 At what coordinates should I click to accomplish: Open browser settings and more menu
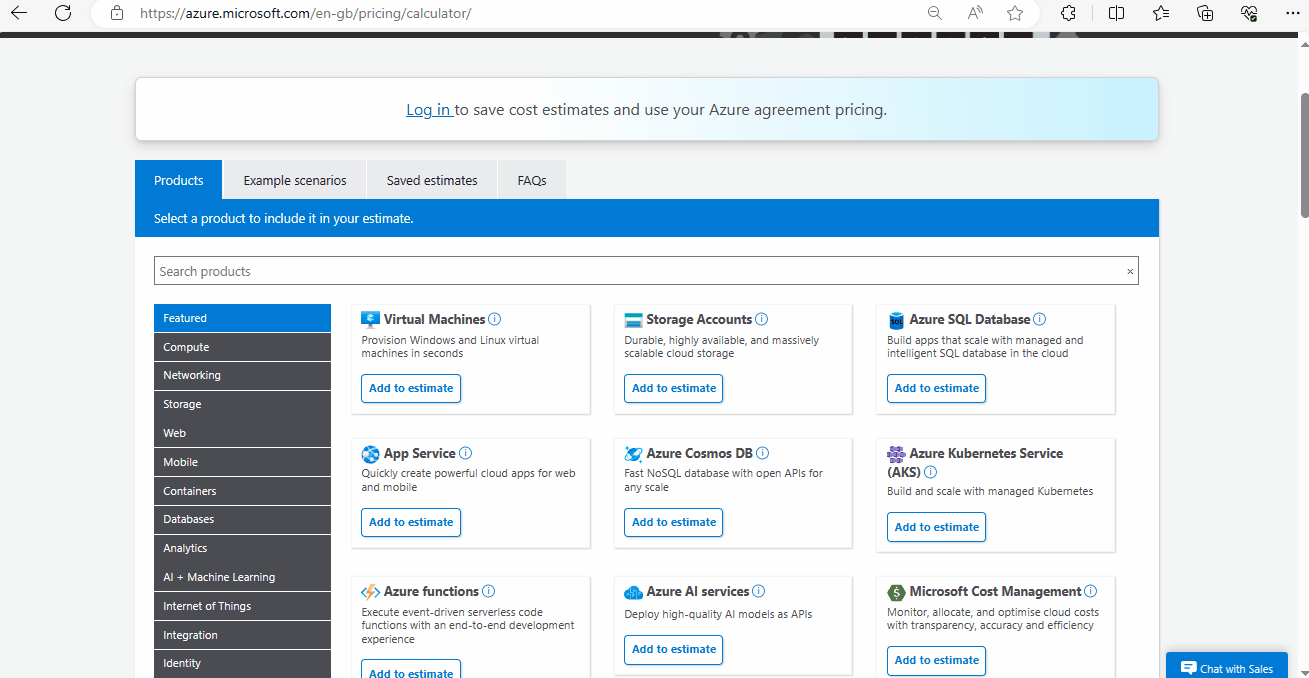tap(1292, 13)
